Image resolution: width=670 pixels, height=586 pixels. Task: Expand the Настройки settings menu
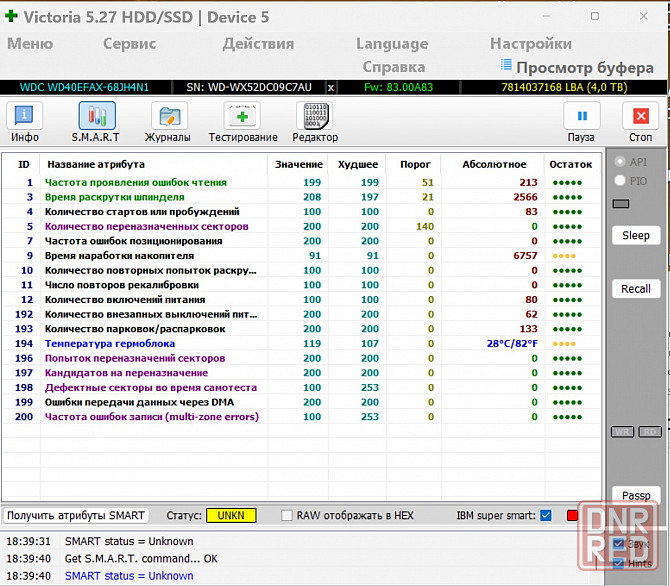pyautogui.click(x=530, y=43)
